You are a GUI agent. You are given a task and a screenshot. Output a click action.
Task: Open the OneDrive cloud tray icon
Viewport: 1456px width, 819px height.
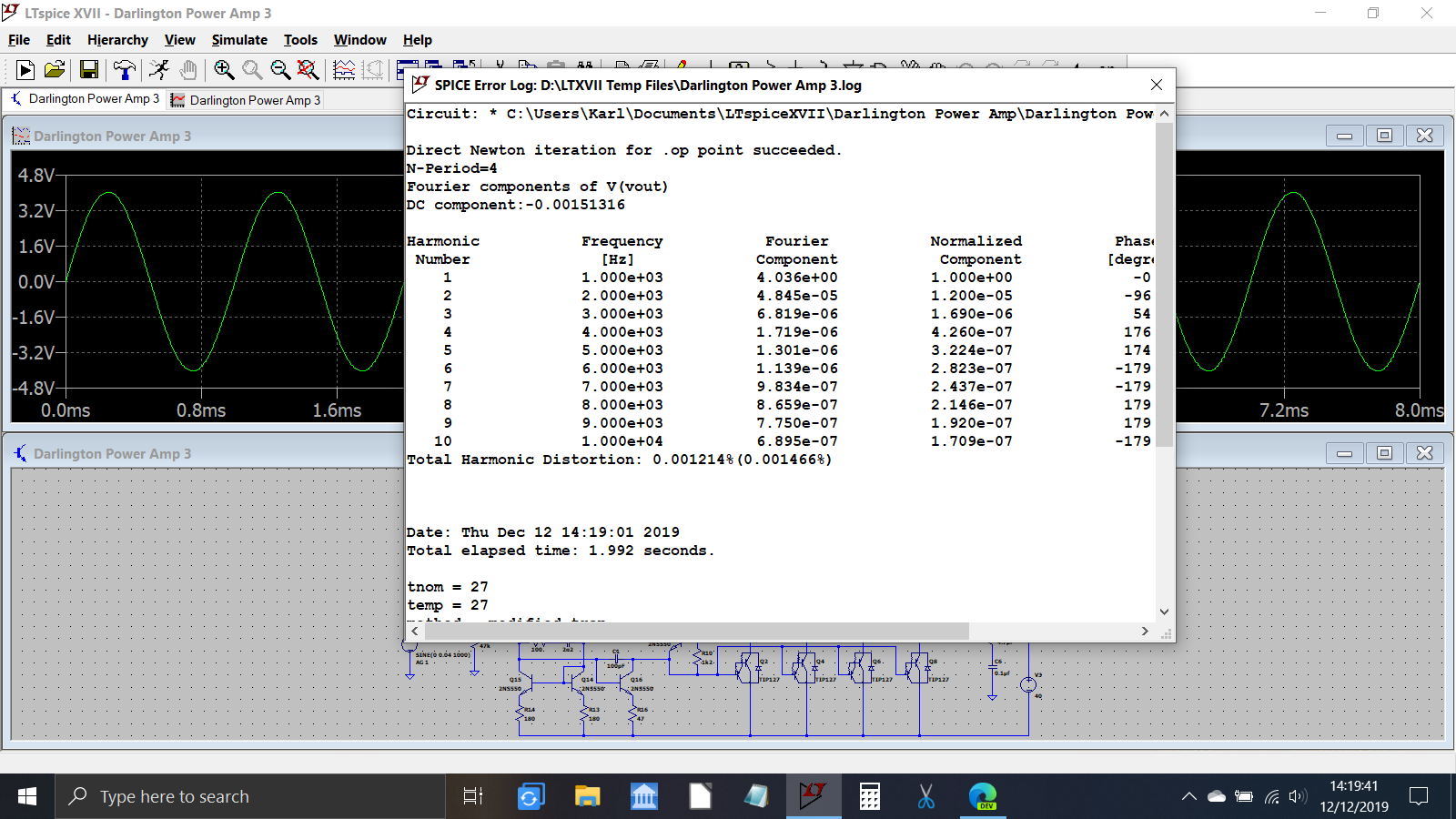point(1217,796)
